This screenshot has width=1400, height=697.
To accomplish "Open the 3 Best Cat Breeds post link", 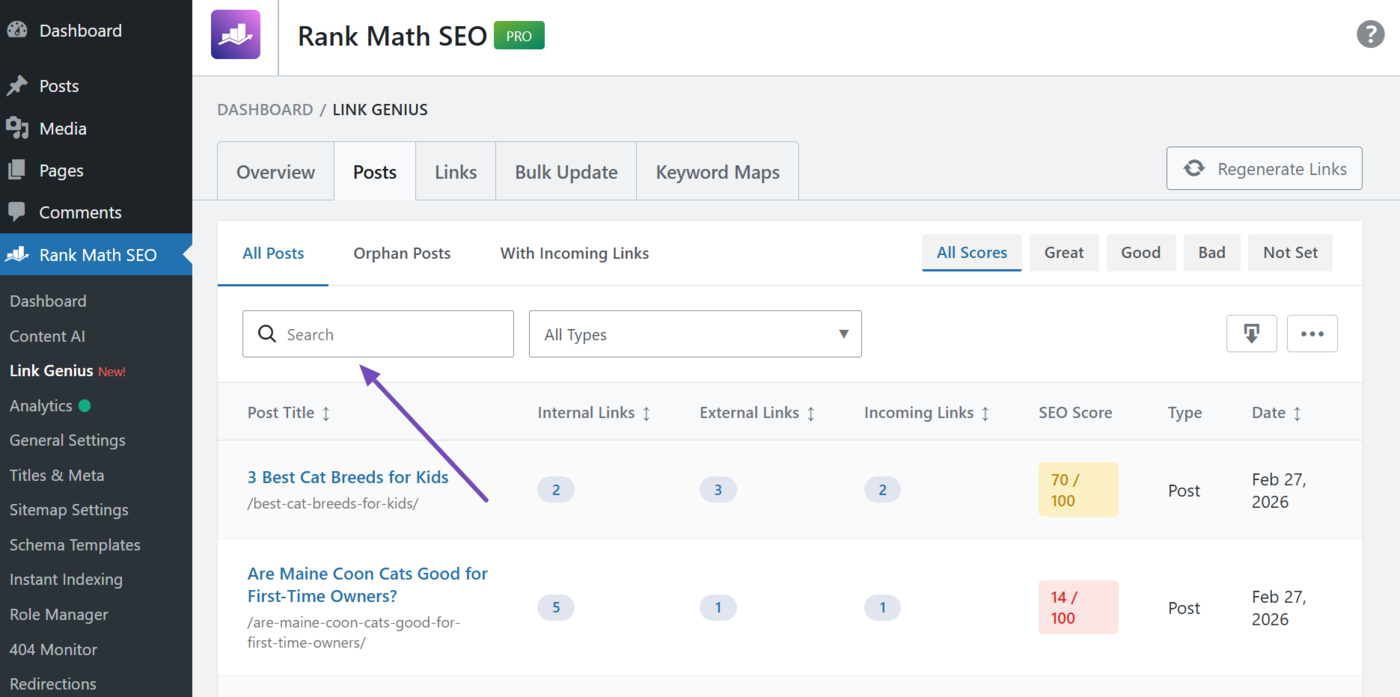I will [348, 477].
